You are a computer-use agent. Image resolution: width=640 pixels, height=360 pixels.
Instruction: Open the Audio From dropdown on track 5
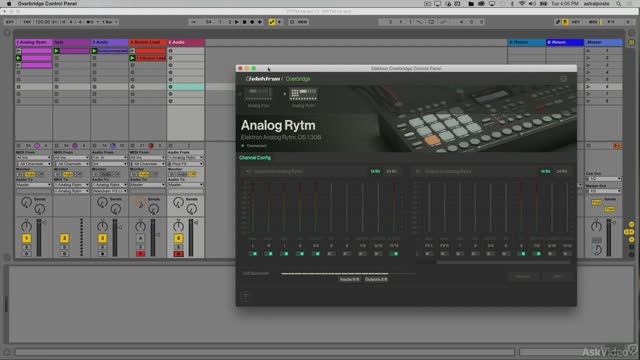click(185, 158)
